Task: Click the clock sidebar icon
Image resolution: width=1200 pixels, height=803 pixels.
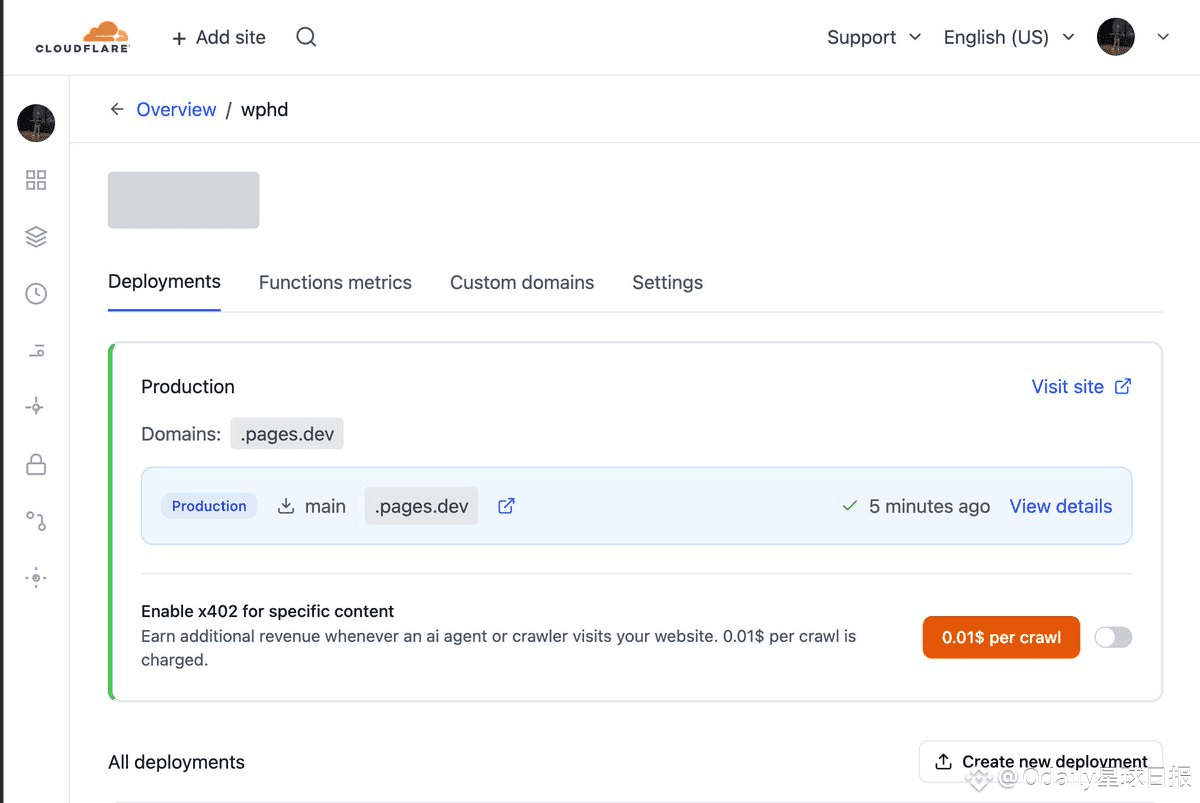Action: [36, 294]
